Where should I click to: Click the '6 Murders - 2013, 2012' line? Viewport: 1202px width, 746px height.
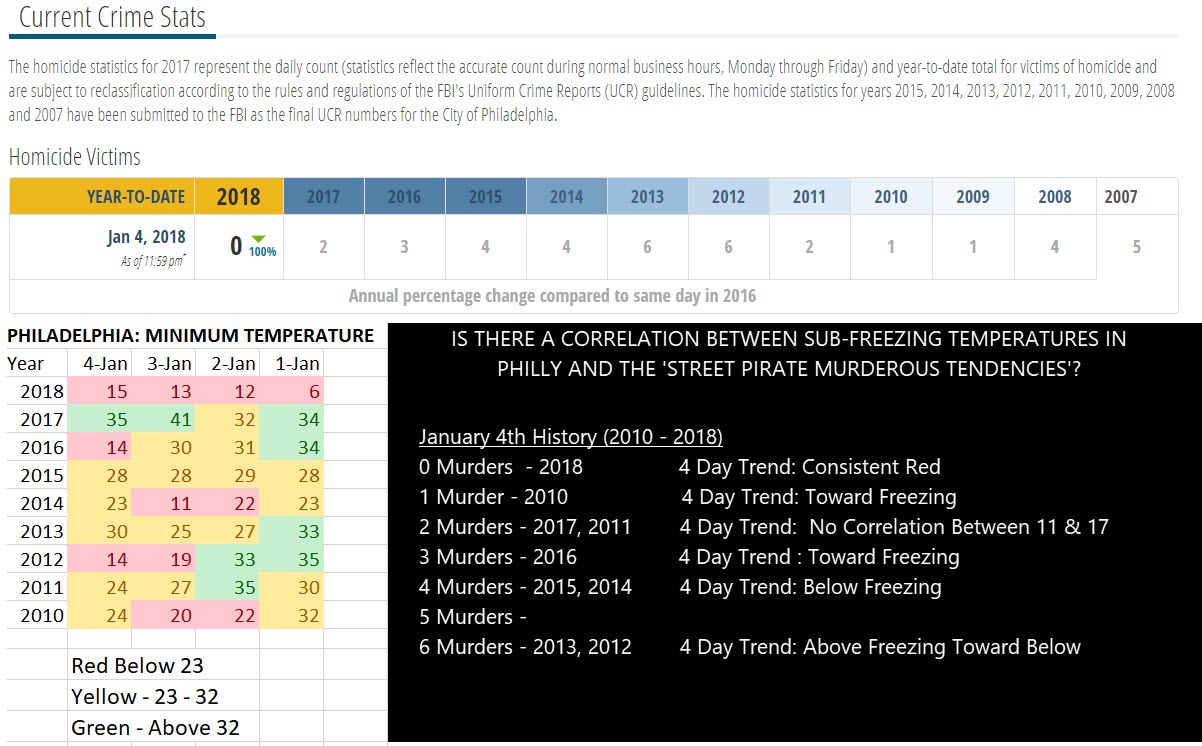pos(525,647)
